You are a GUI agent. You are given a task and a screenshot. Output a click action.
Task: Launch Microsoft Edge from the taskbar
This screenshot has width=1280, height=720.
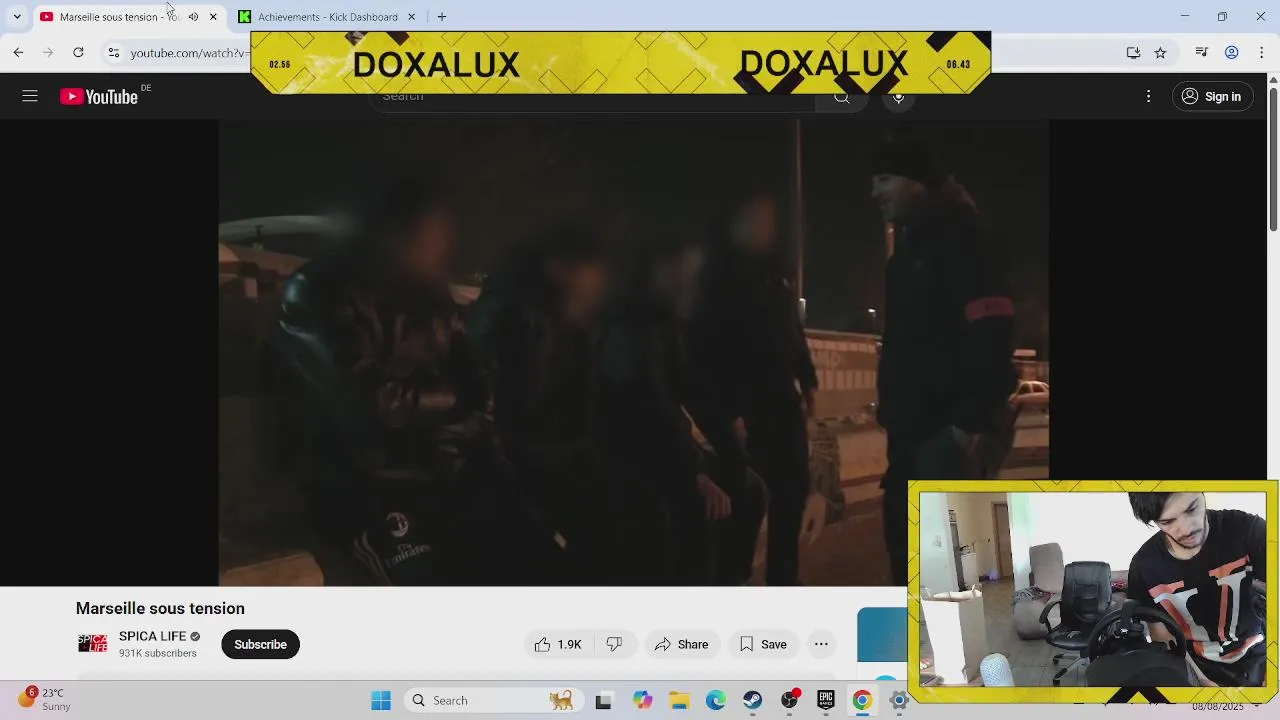(x=715, y=701)
